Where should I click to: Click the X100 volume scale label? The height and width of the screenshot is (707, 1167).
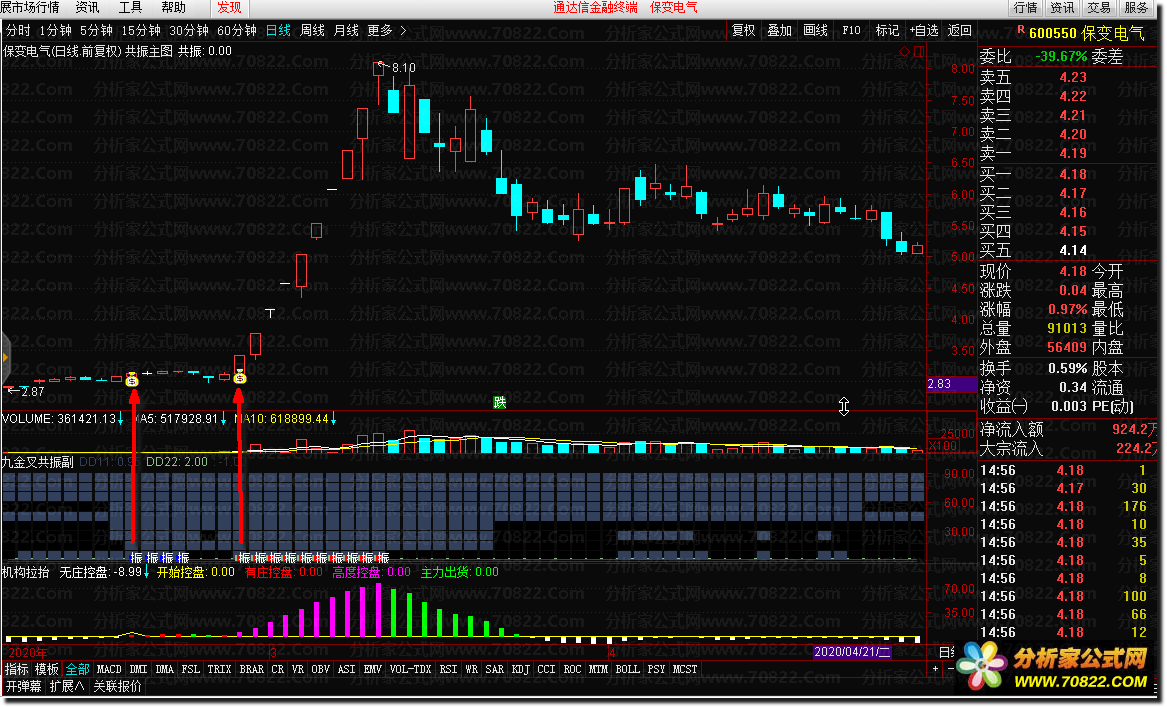pyautogui.click(x=942, y=446)
